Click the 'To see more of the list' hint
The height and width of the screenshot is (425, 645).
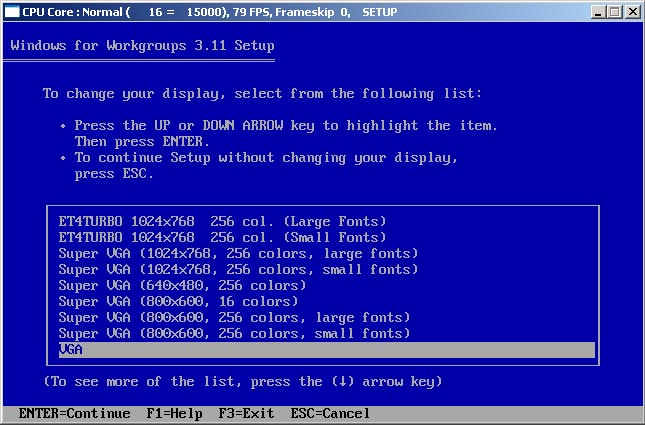coord(243,381)
